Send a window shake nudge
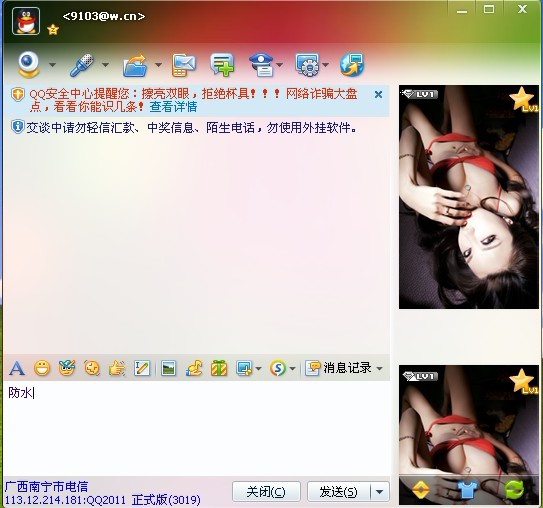Image resolution: width=543 pixels, height=508 pixels. tap(92, 368)
